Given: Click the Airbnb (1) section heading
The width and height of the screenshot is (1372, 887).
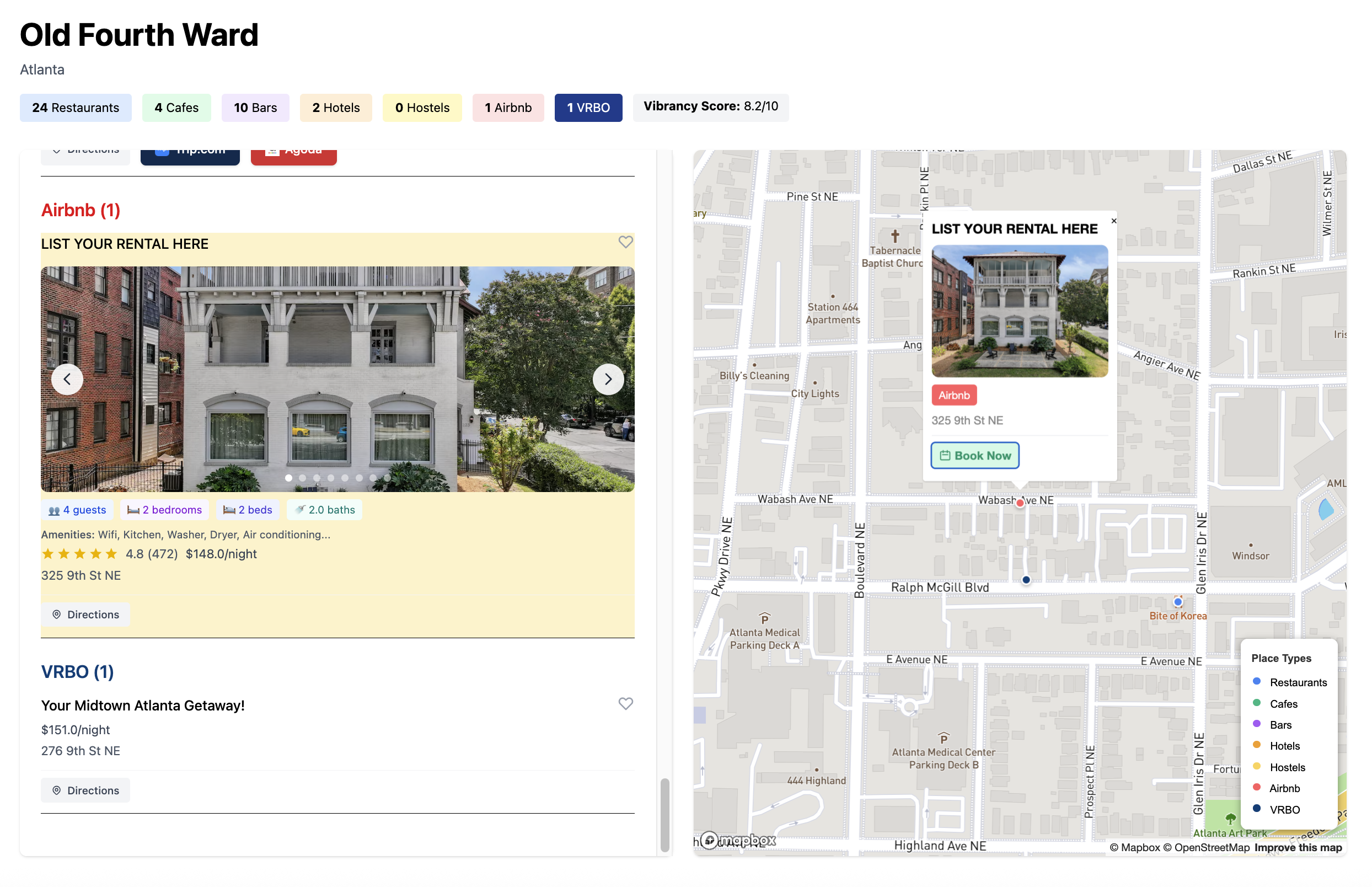Looking at the screenshot, I should click(x=81, y=210).
